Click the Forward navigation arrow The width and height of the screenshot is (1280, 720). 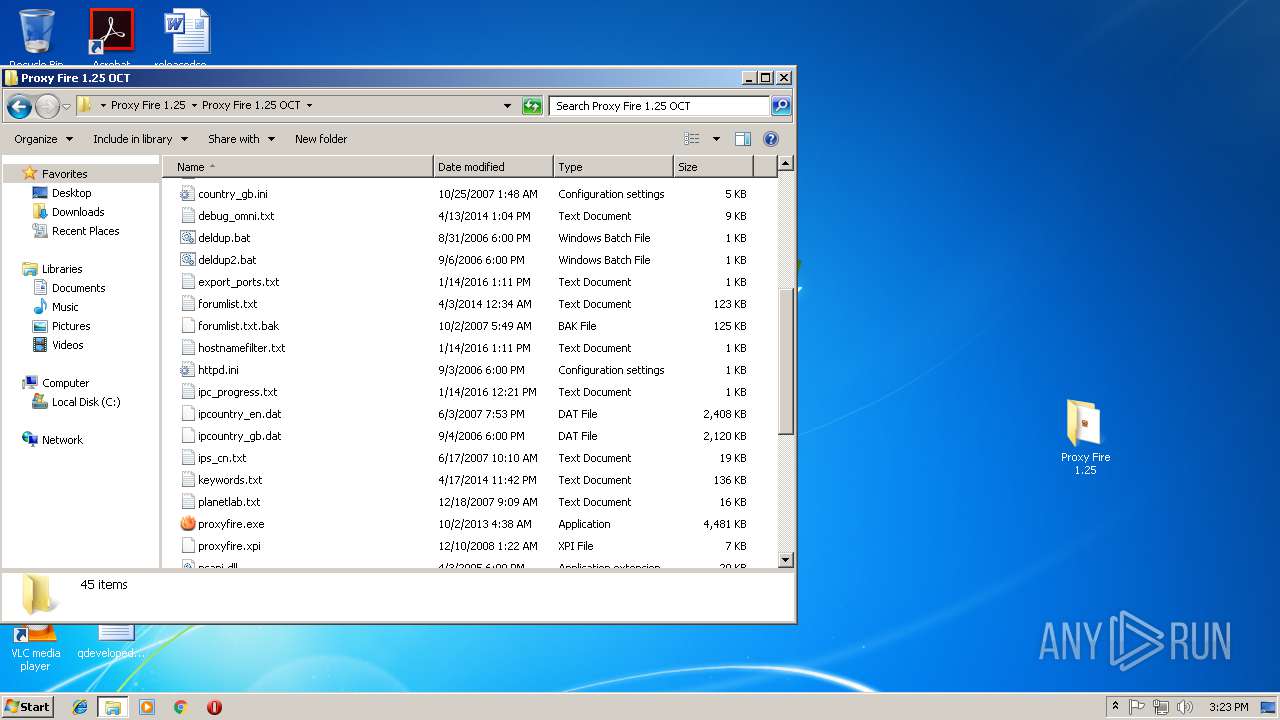point(47,106)
